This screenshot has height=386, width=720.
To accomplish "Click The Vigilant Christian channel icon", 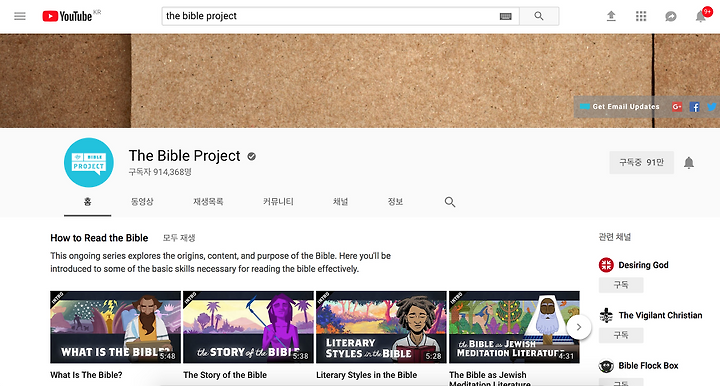I will (x=606, y=315).
